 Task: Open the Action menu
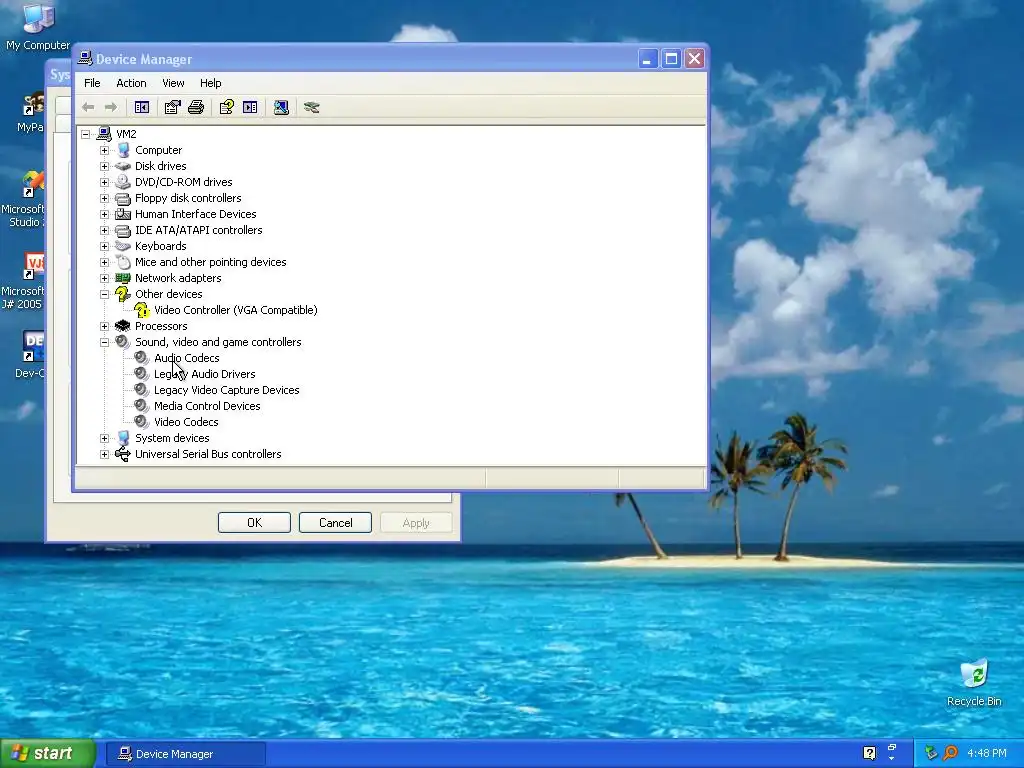pyautogui.click(x=131, y=83)
